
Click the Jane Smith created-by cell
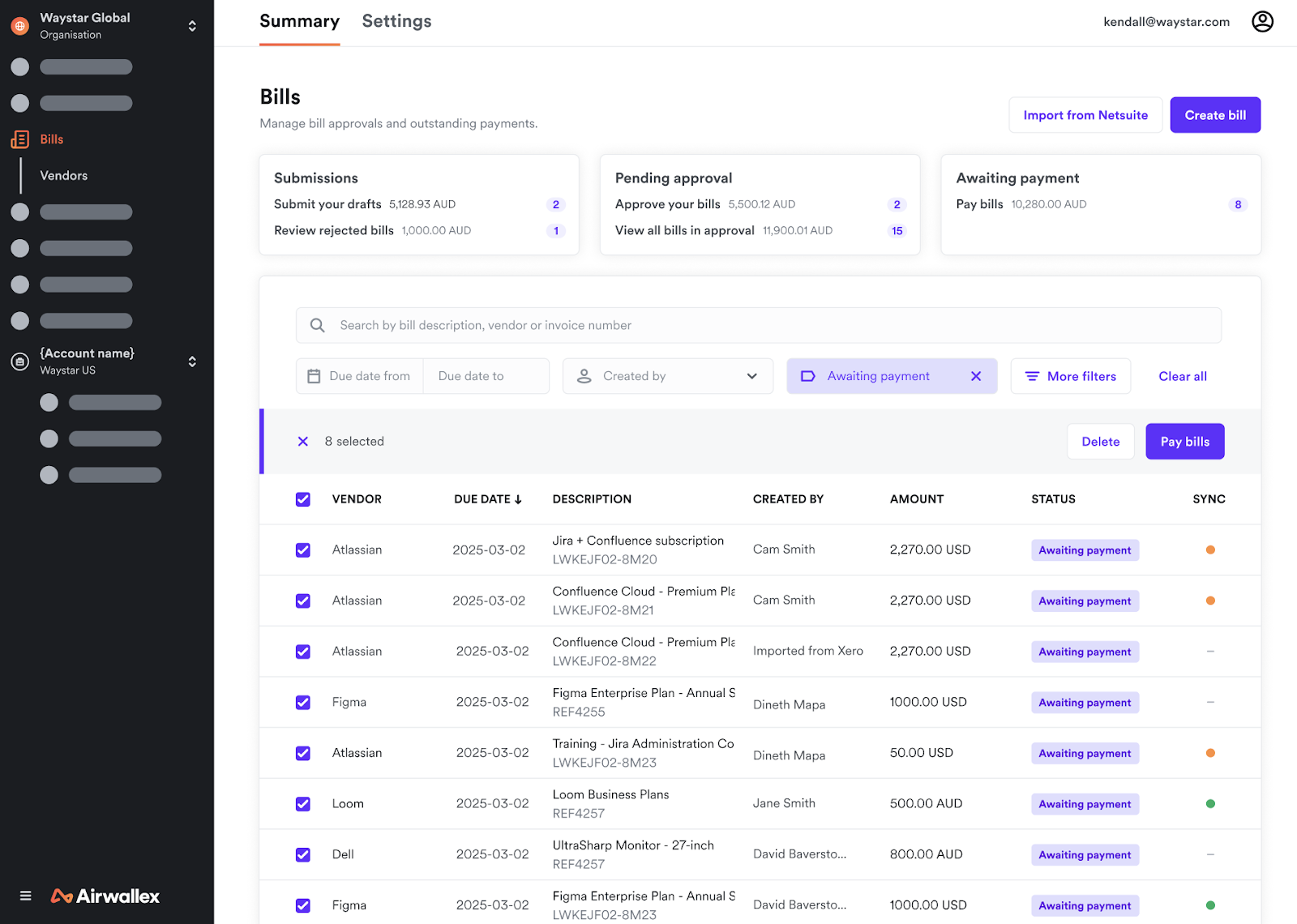(784, 803)
